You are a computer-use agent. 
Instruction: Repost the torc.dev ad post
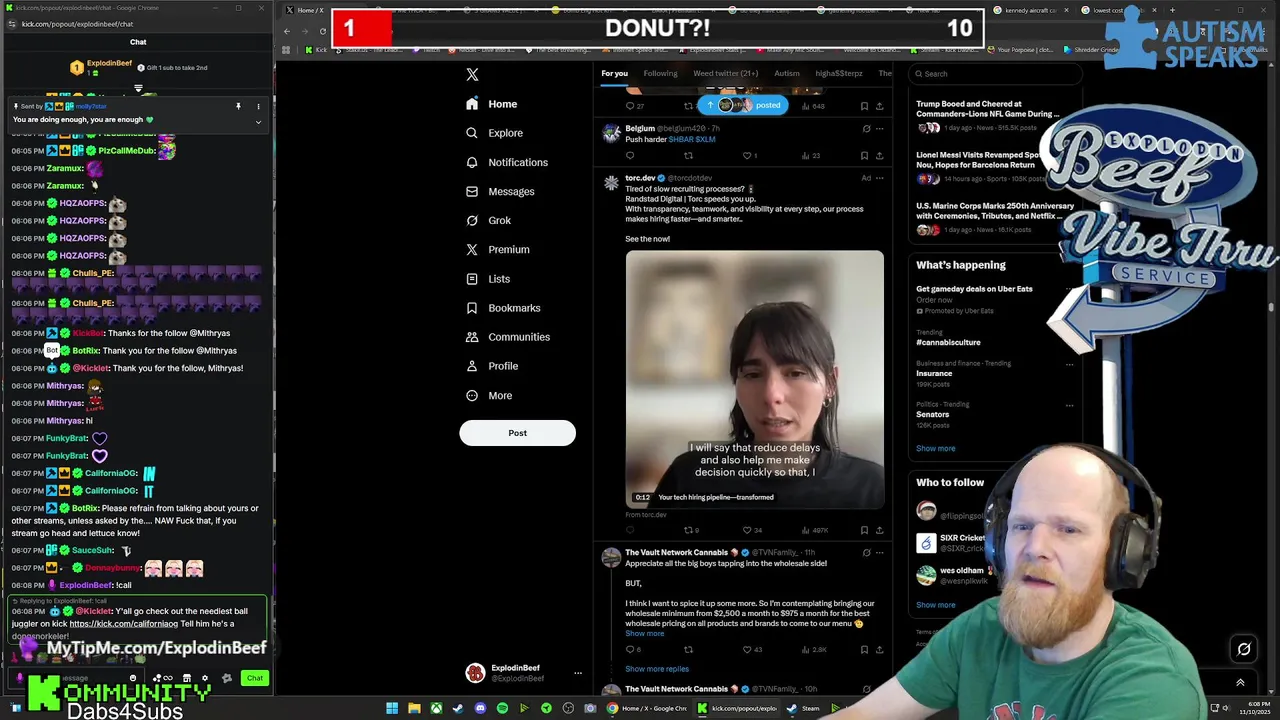(x=690, y=530)
